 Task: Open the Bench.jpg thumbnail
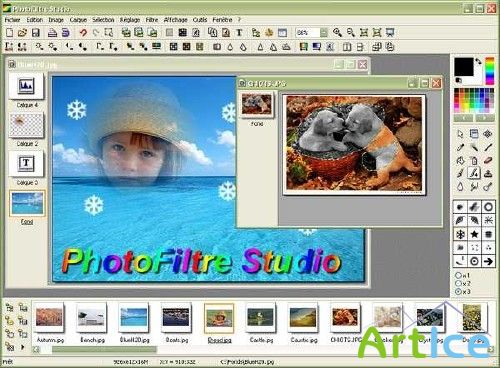pyautogui.click(x=91, y=317)
